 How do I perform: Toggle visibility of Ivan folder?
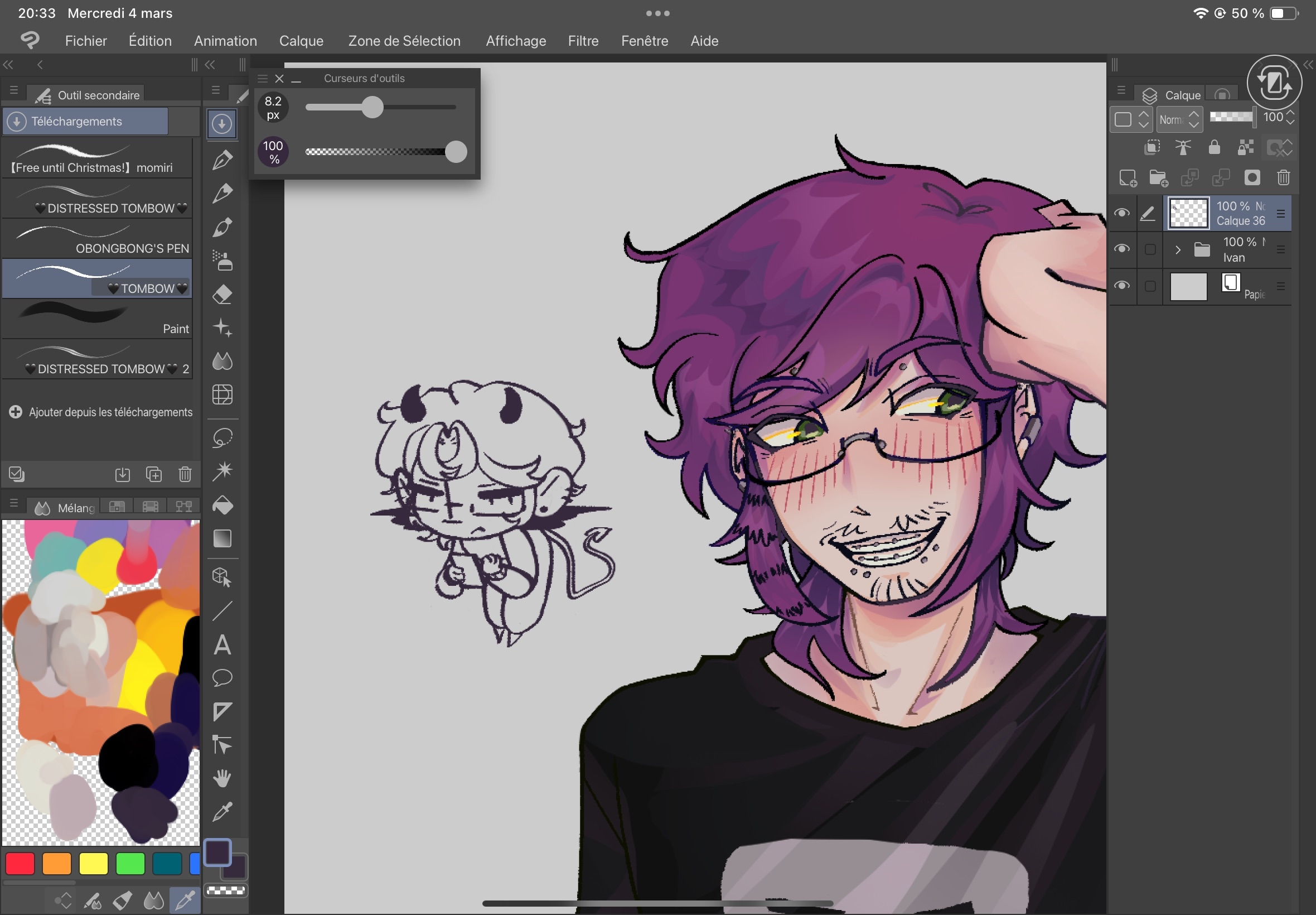[1121, 249]
